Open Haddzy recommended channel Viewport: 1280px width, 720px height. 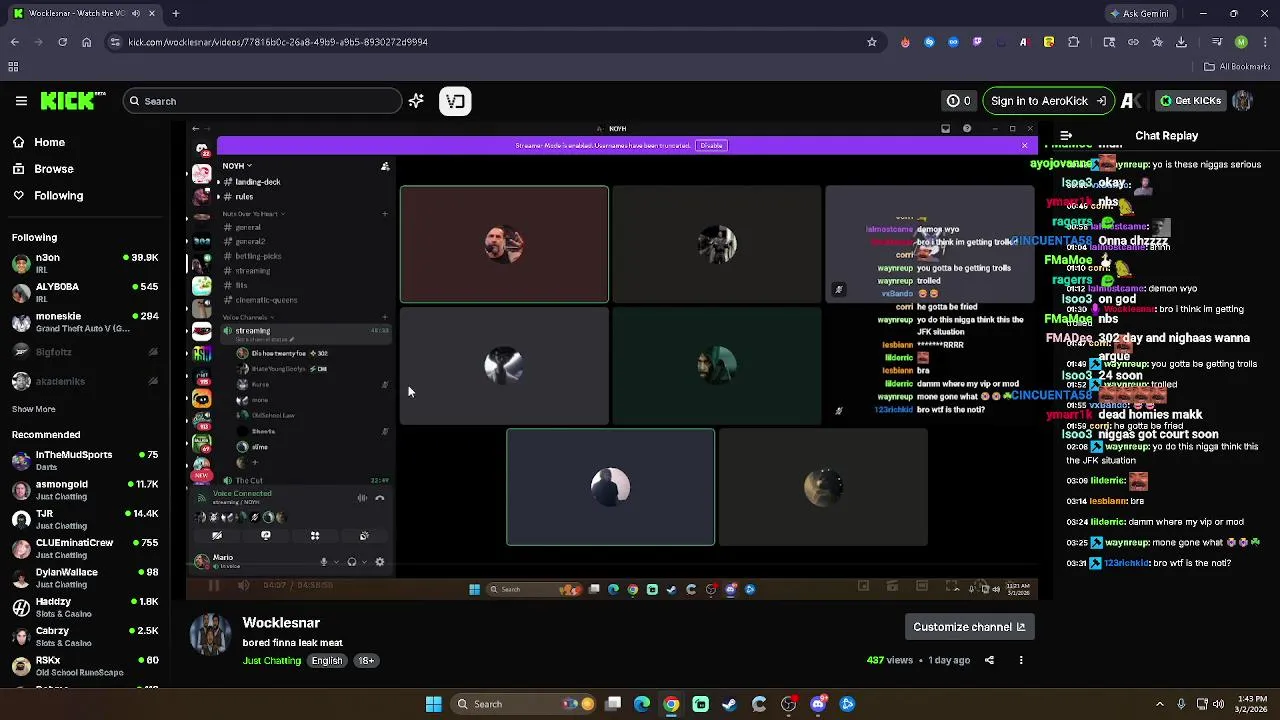pos(84,608)
